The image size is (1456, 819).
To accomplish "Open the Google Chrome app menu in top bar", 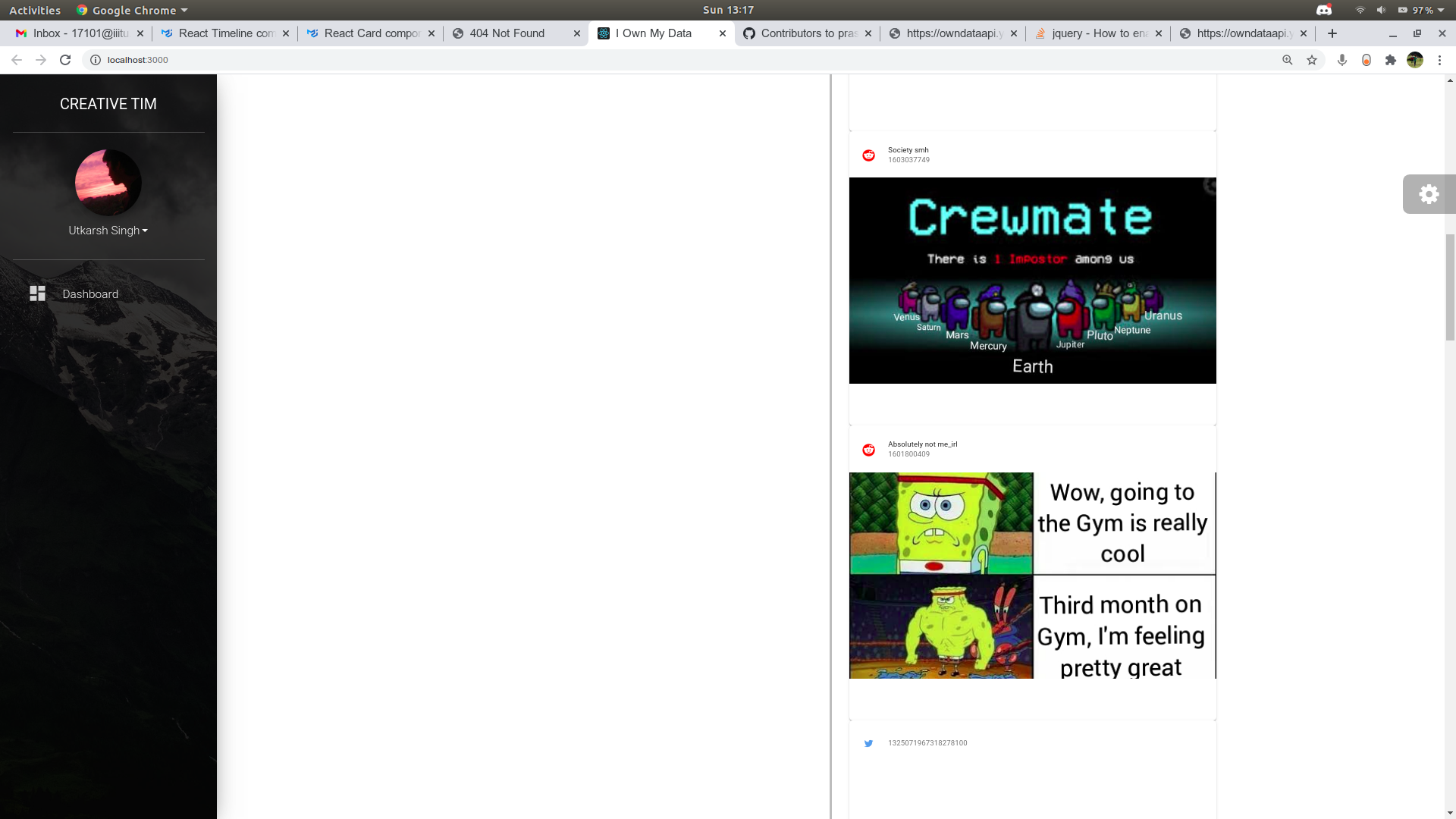I will 133,10.
